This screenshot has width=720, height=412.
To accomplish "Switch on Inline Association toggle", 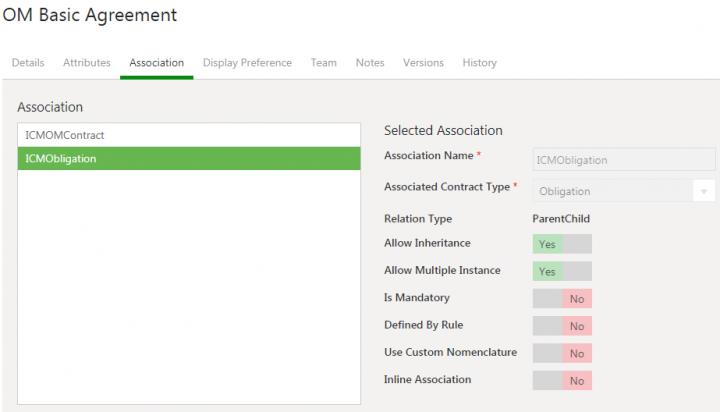I will click(562, 380).
